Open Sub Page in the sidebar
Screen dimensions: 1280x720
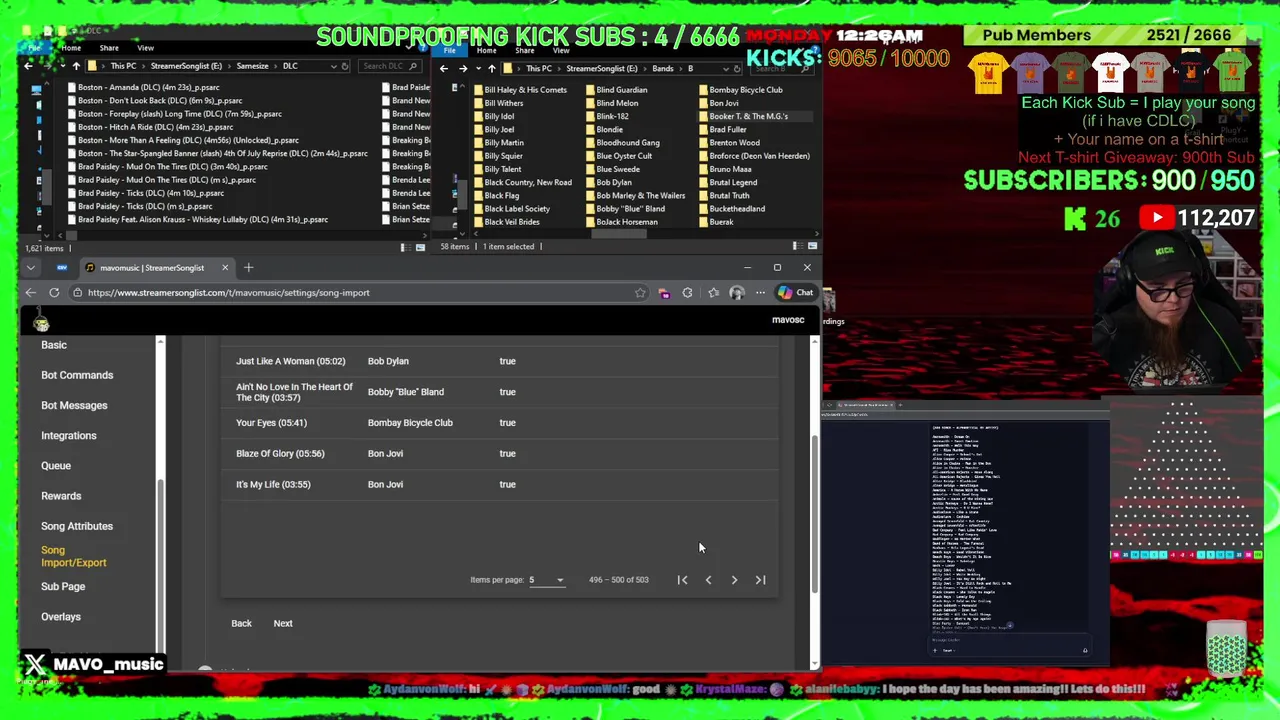click(63, 586)
